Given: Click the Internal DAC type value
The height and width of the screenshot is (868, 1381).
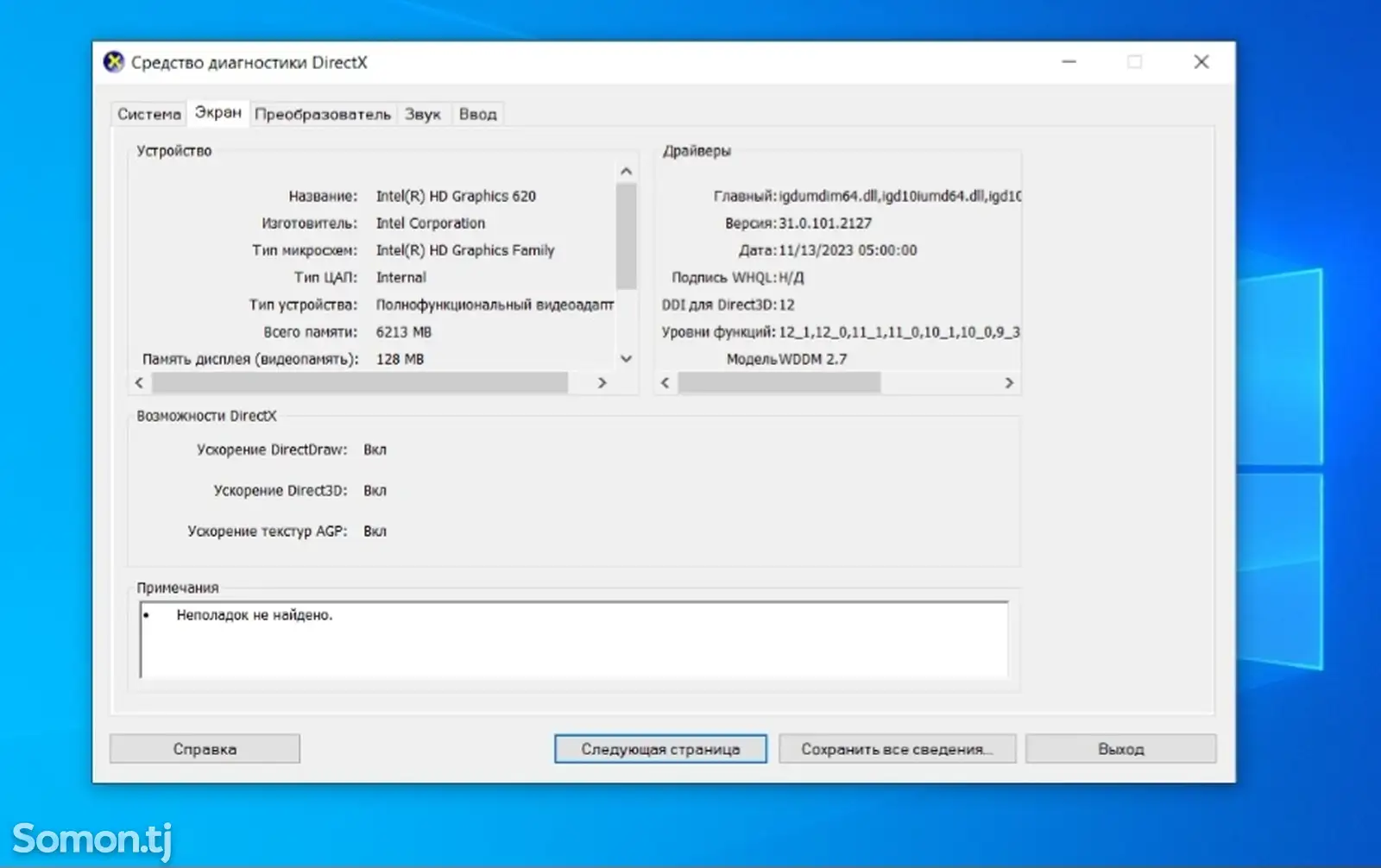Looking at the screenshot, I should tap(401, 277).
